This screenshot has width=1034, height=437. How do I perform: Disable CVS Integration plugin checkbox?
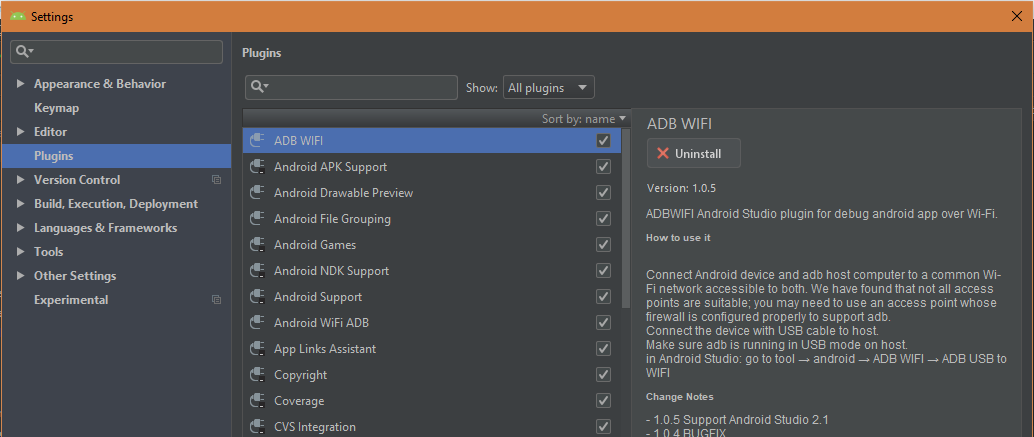[603, 426]
